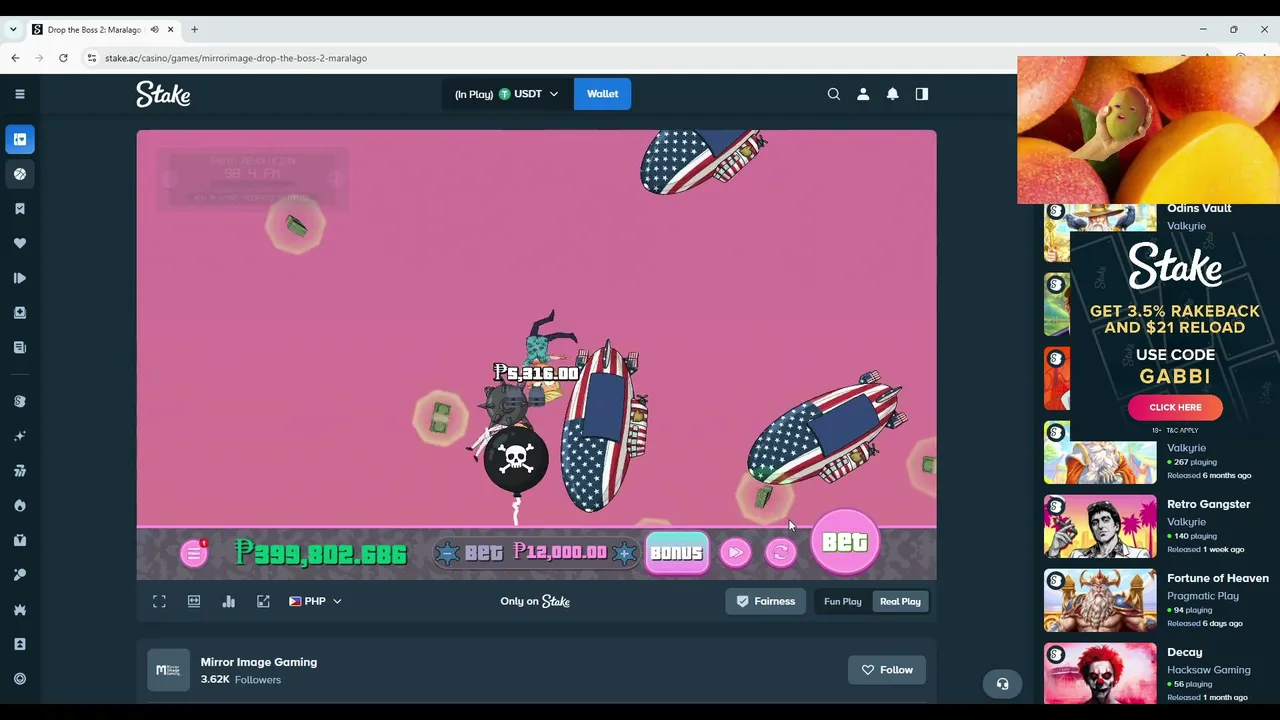Toggle turbo fast-forward button in game
The height and width of the screenshot is (720, 1280).
click(735, 552)
